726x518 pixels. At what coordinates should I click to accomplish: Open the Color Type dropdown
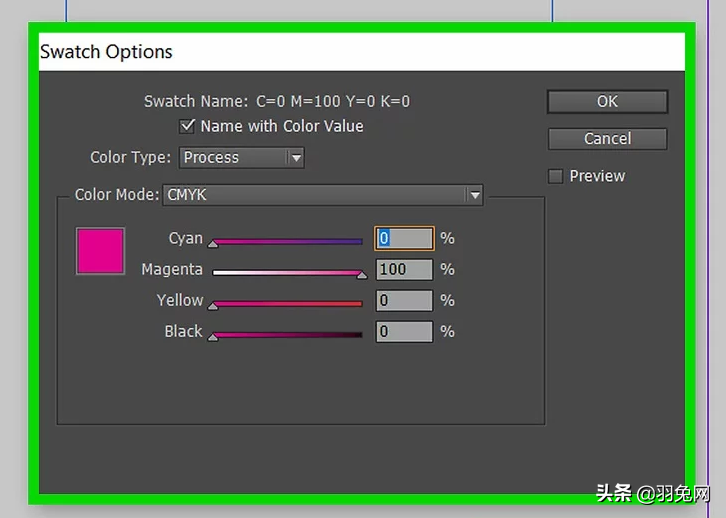click(241, 157)
